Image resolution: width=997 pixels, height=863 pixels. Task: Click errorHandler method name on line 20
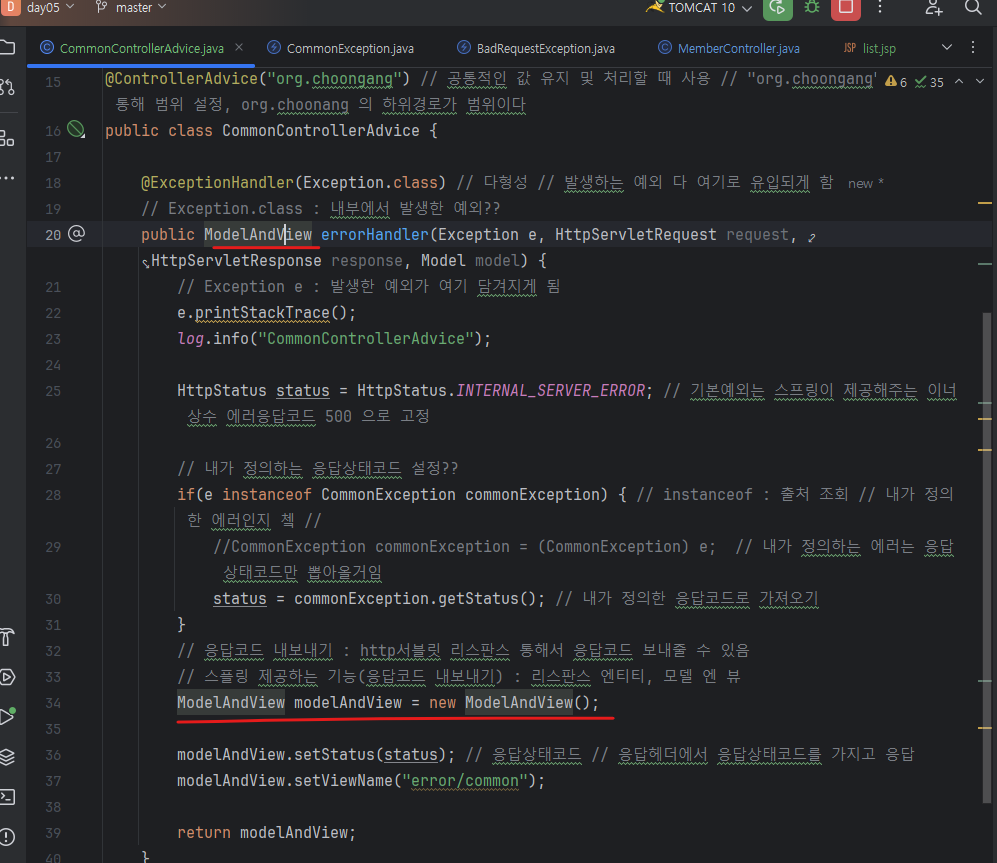tap(375, 235)
